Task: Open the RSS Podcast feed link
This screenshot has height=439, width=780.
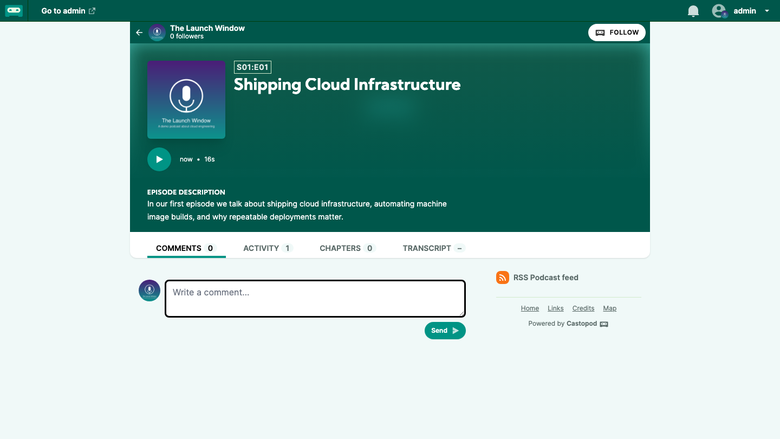Action: [x=546, y=277]
